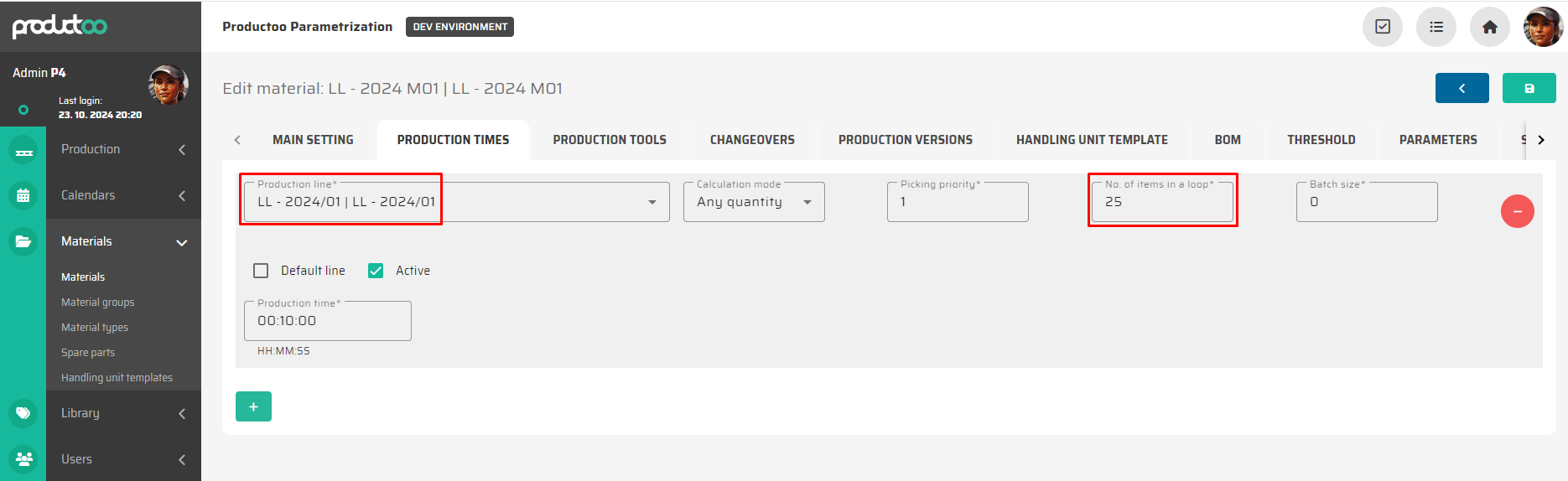Click the green save icon button
The height and width of the screenshot is (481, 1568).
point(1529,88)
